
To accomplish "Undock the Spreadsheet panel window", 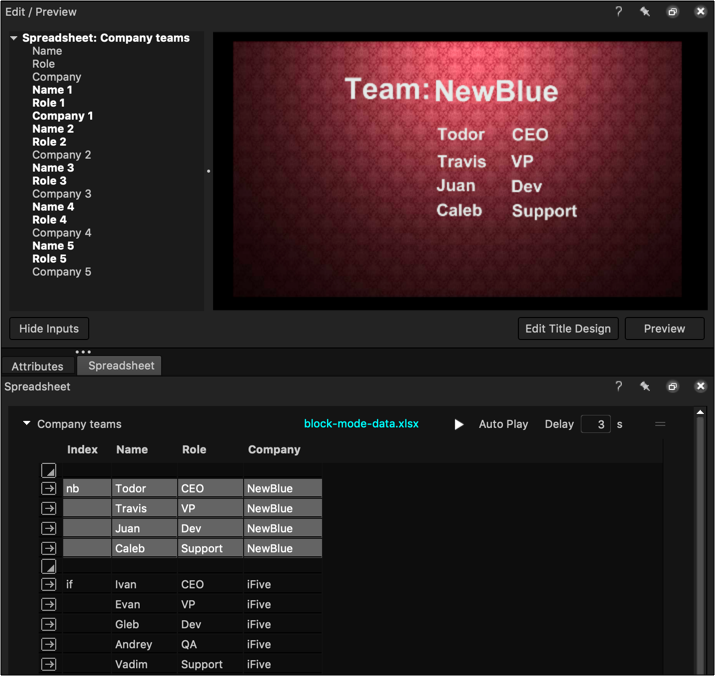I will 672,387.
